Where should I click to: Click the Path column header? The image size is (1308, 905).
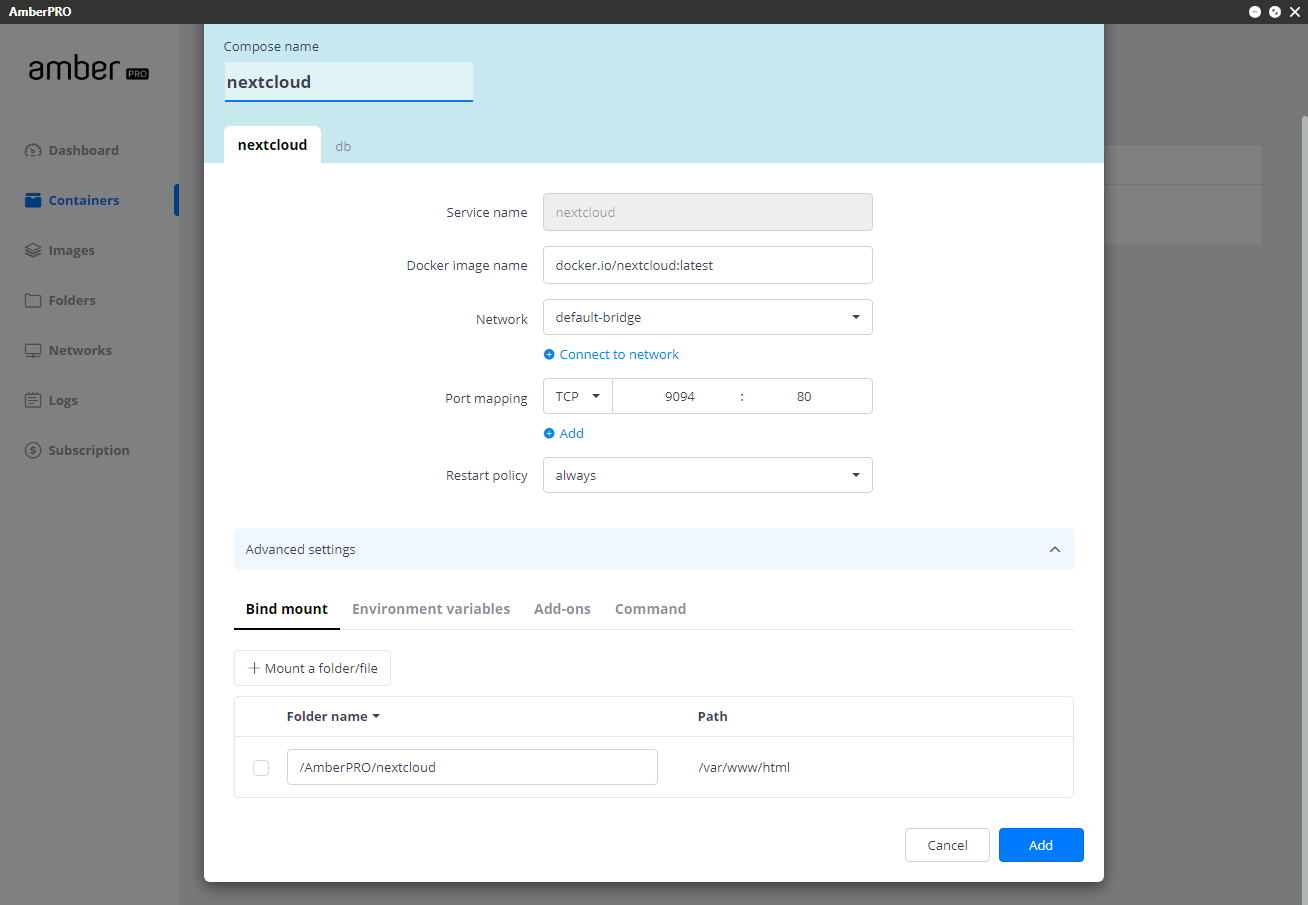click(713, 717)
